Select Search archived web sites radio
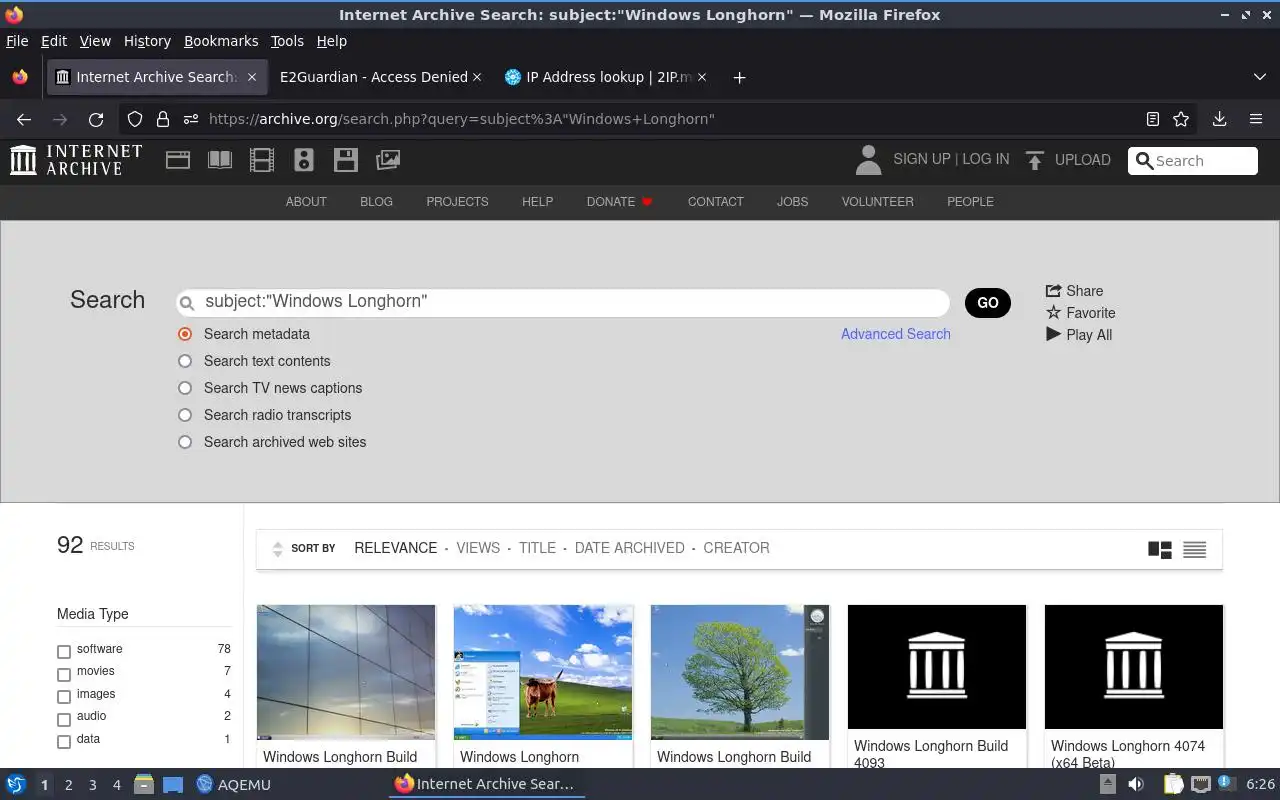 (x=185, y=442)
